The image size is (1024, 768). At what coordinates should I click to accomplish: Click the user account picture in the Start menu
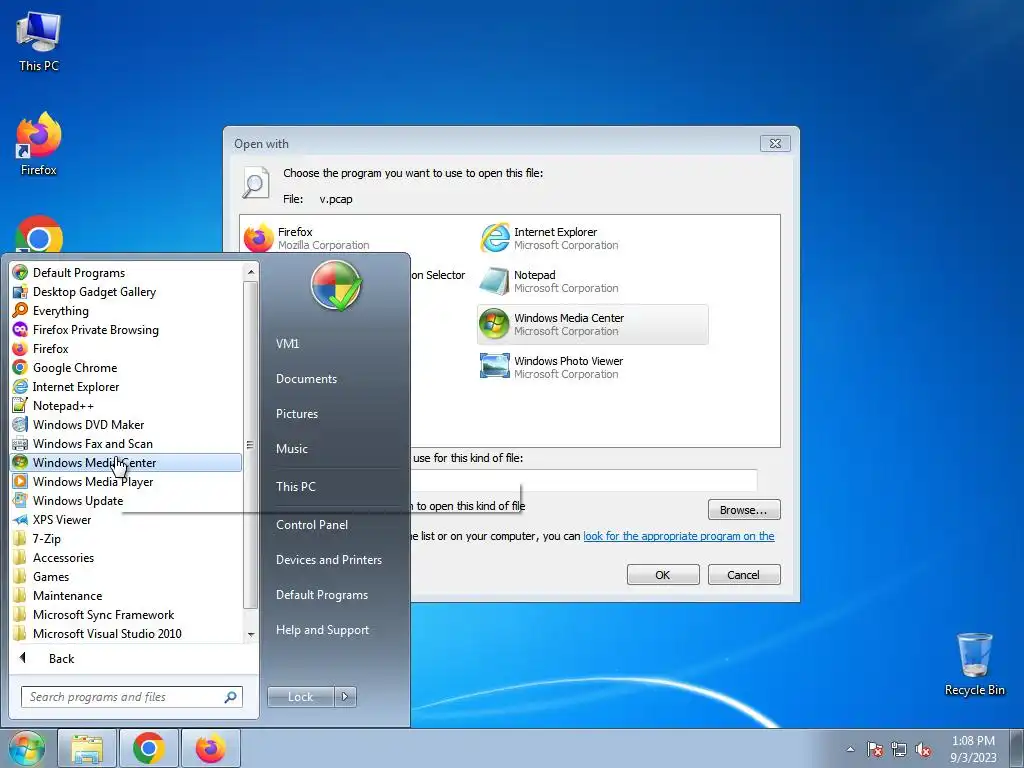click(336, 285)
